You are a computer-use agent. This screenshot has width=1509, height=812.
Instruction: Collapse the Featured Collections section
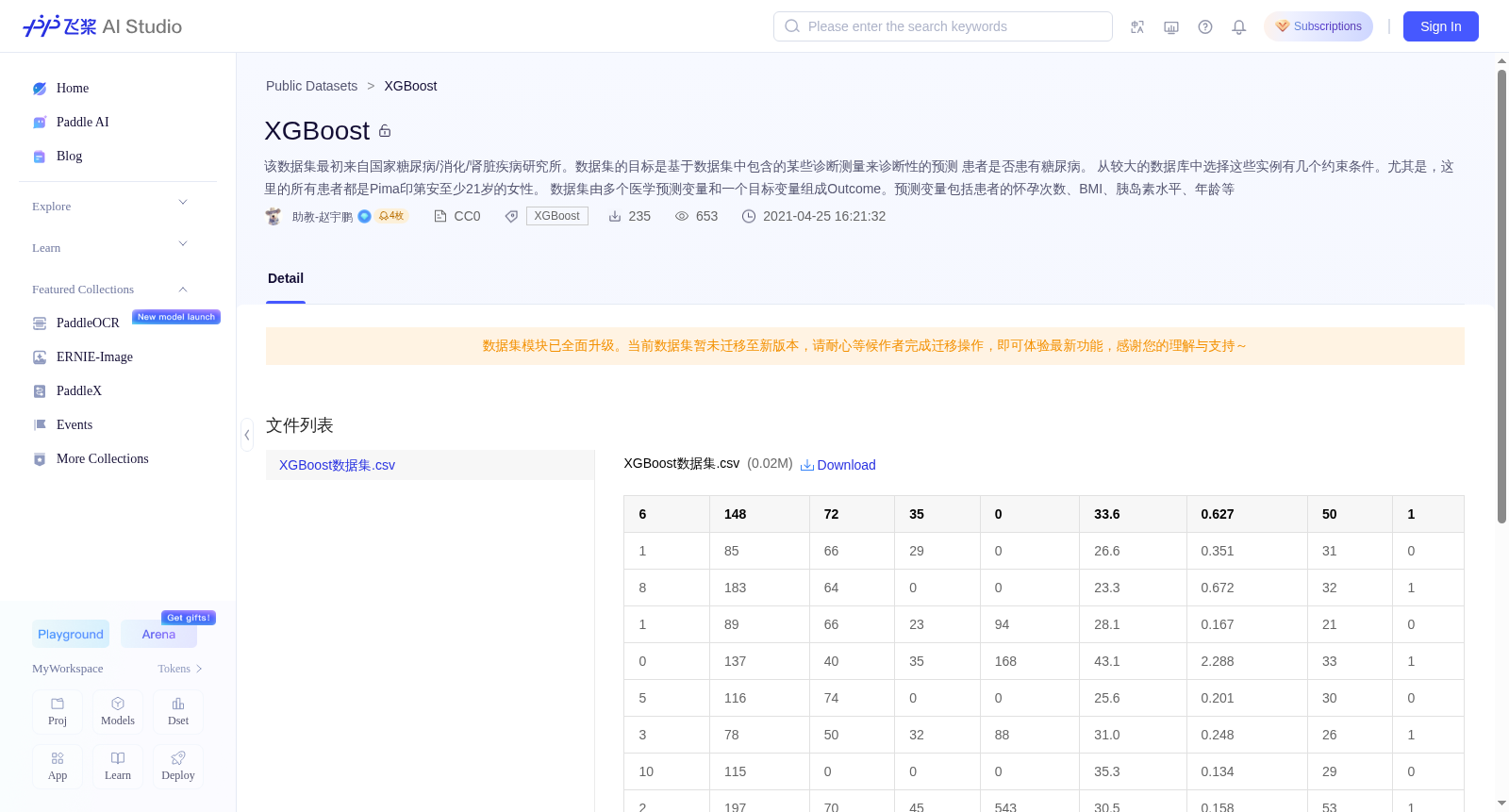click(x=183, y=290)
